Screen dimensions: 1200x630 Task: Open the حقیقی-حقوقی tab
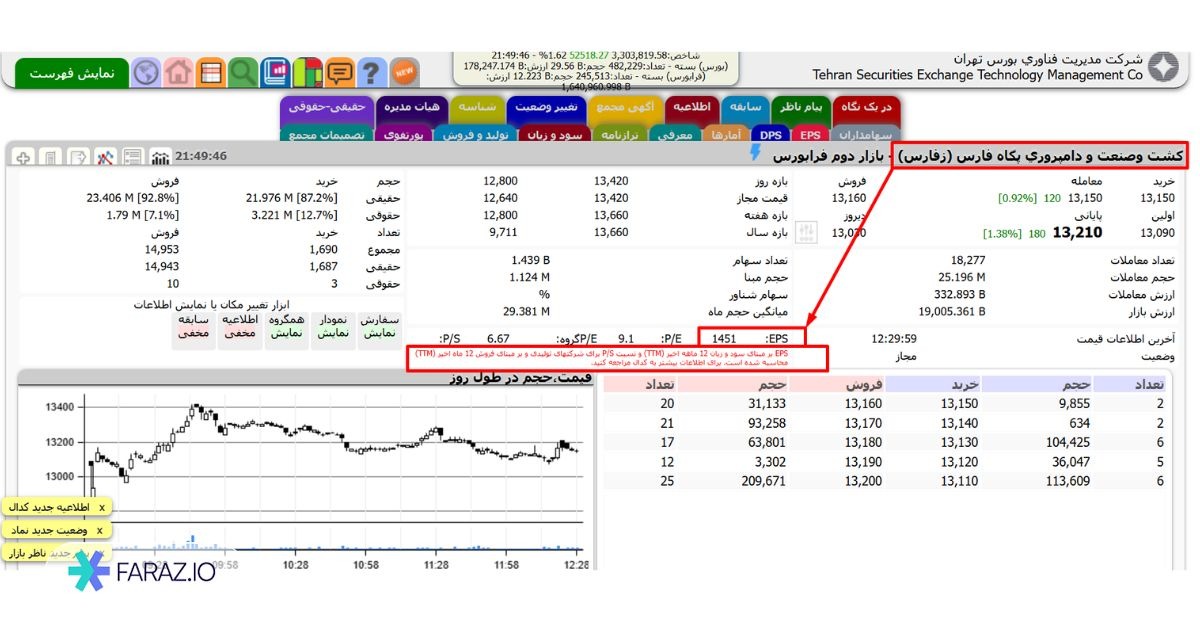tap(327, 106)
